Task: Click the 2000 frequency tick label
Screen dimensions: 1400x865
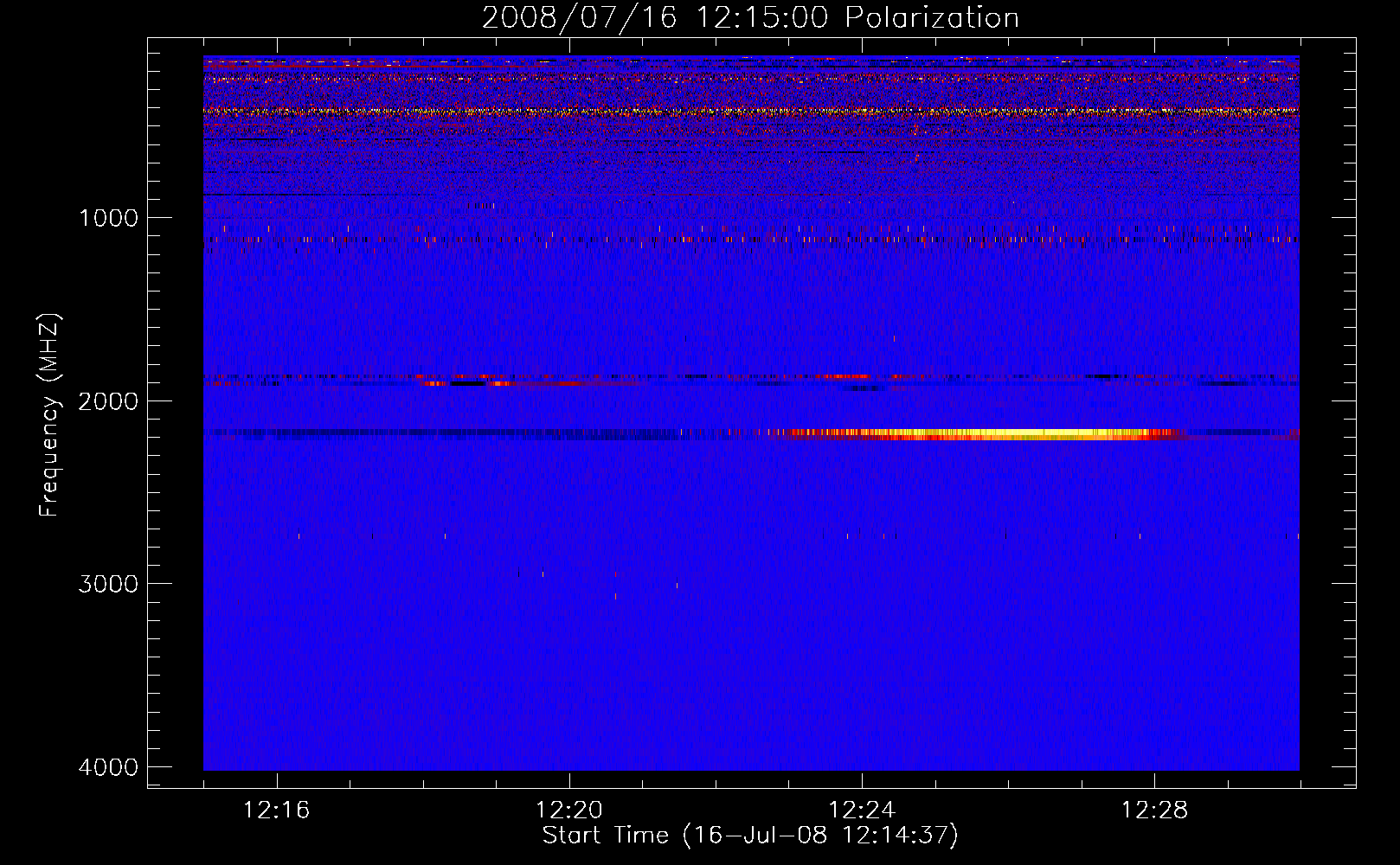Action: [x=108, y=400]
